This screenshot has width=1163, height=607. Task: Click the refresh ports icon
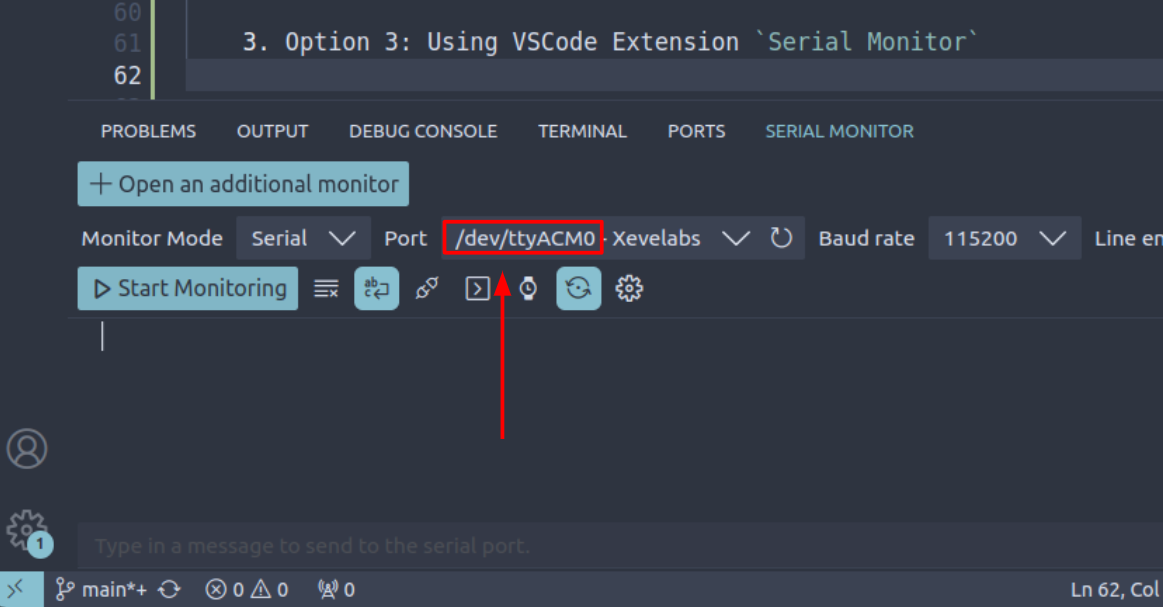pyautogui.click(x=781, y=238)
